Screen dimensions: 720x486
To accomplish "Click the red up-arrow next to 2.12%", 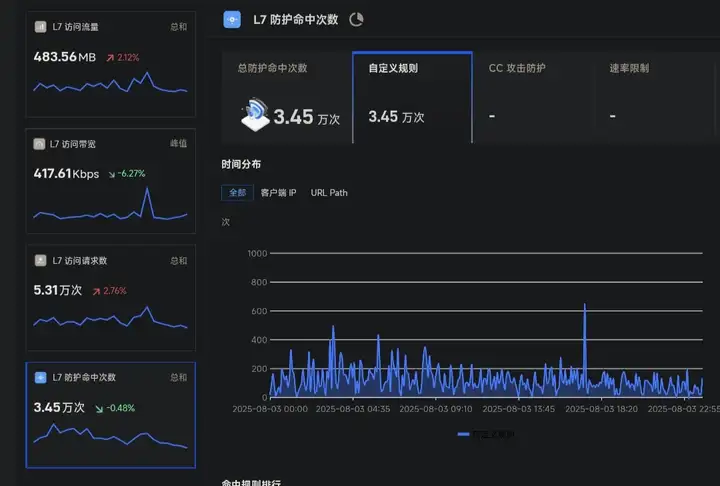I will tap(110, 58).
